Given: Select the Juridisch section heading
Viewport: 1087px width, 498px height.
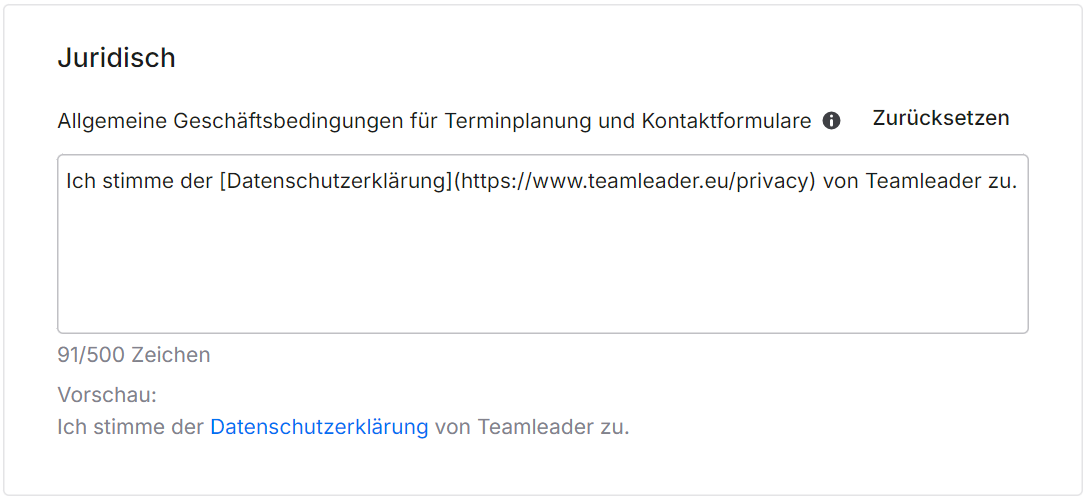Looking at the screenshot, I should 116,58.
